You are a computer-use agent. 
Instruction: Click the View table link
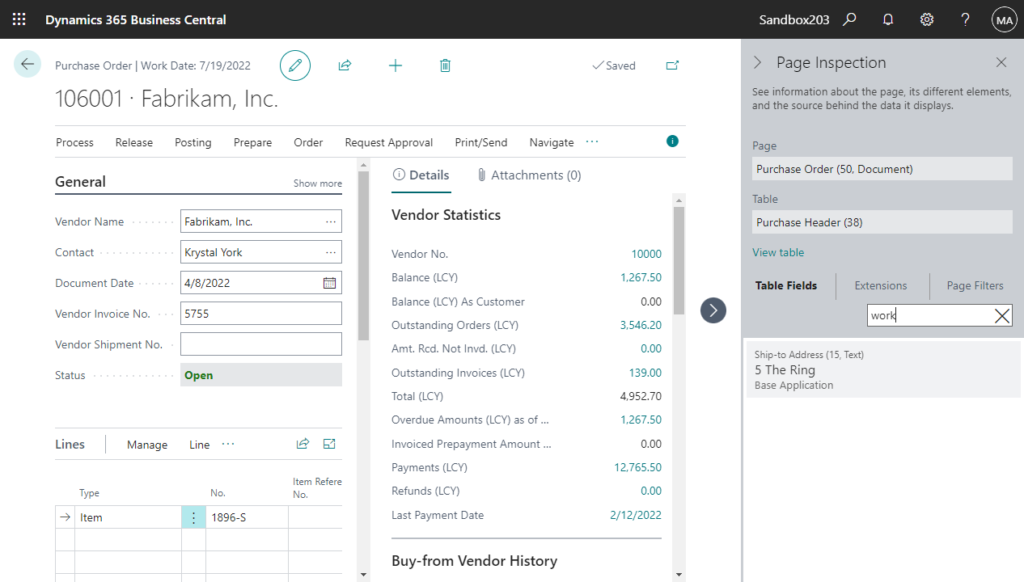click(778, 252)
